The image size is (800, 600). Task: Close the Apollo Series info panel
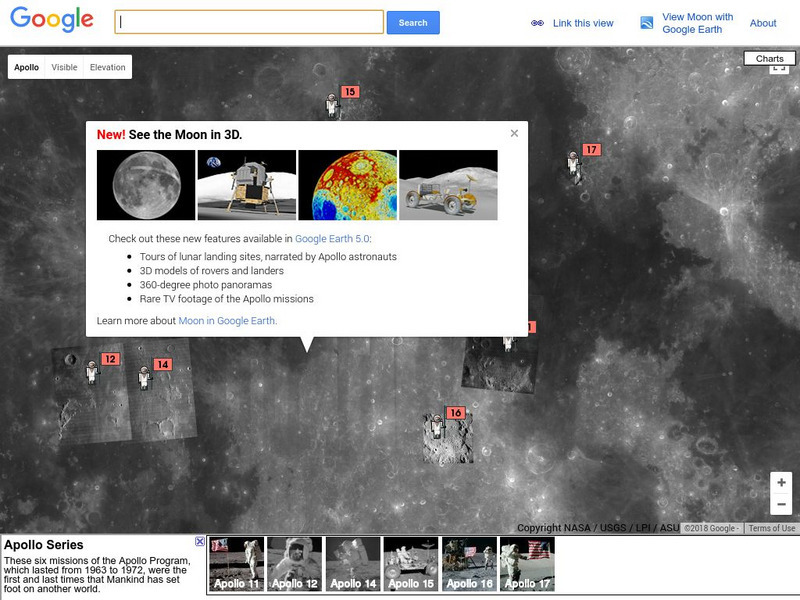(x=200, y=541)
